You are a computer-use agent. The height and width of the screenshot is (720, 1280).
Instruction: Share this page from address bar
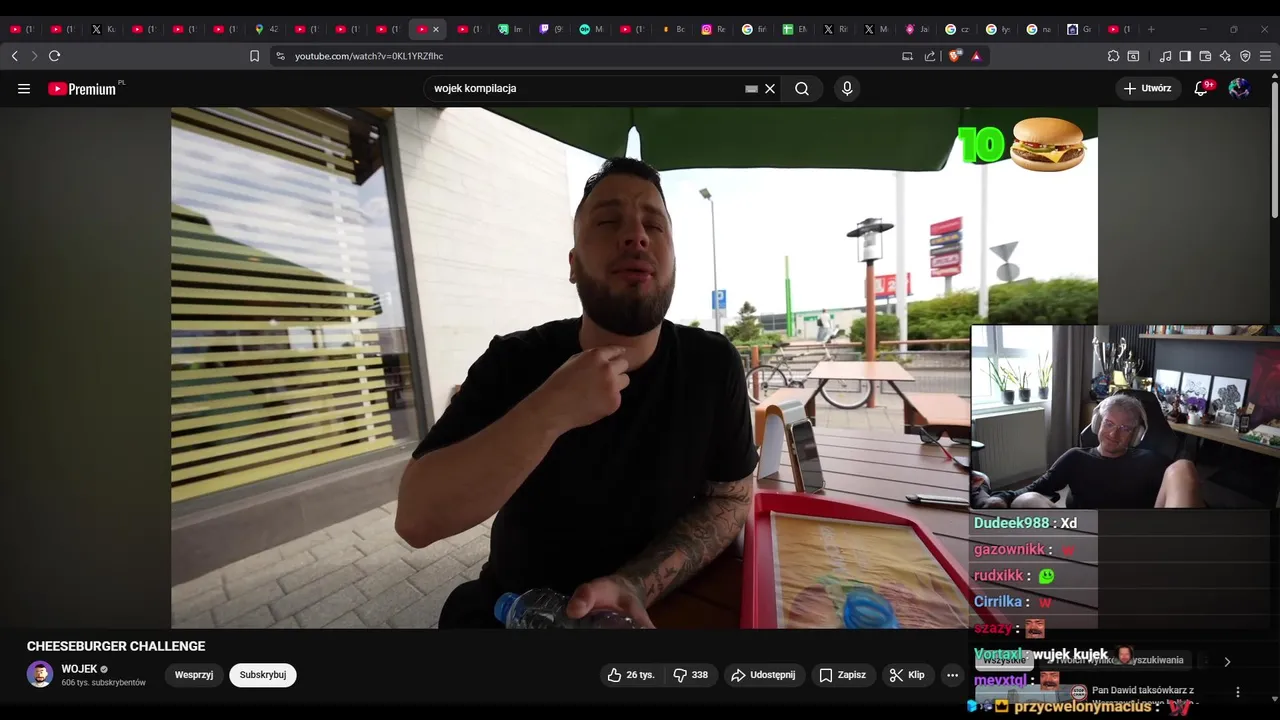pyautogui.click(x=930, y=56)
